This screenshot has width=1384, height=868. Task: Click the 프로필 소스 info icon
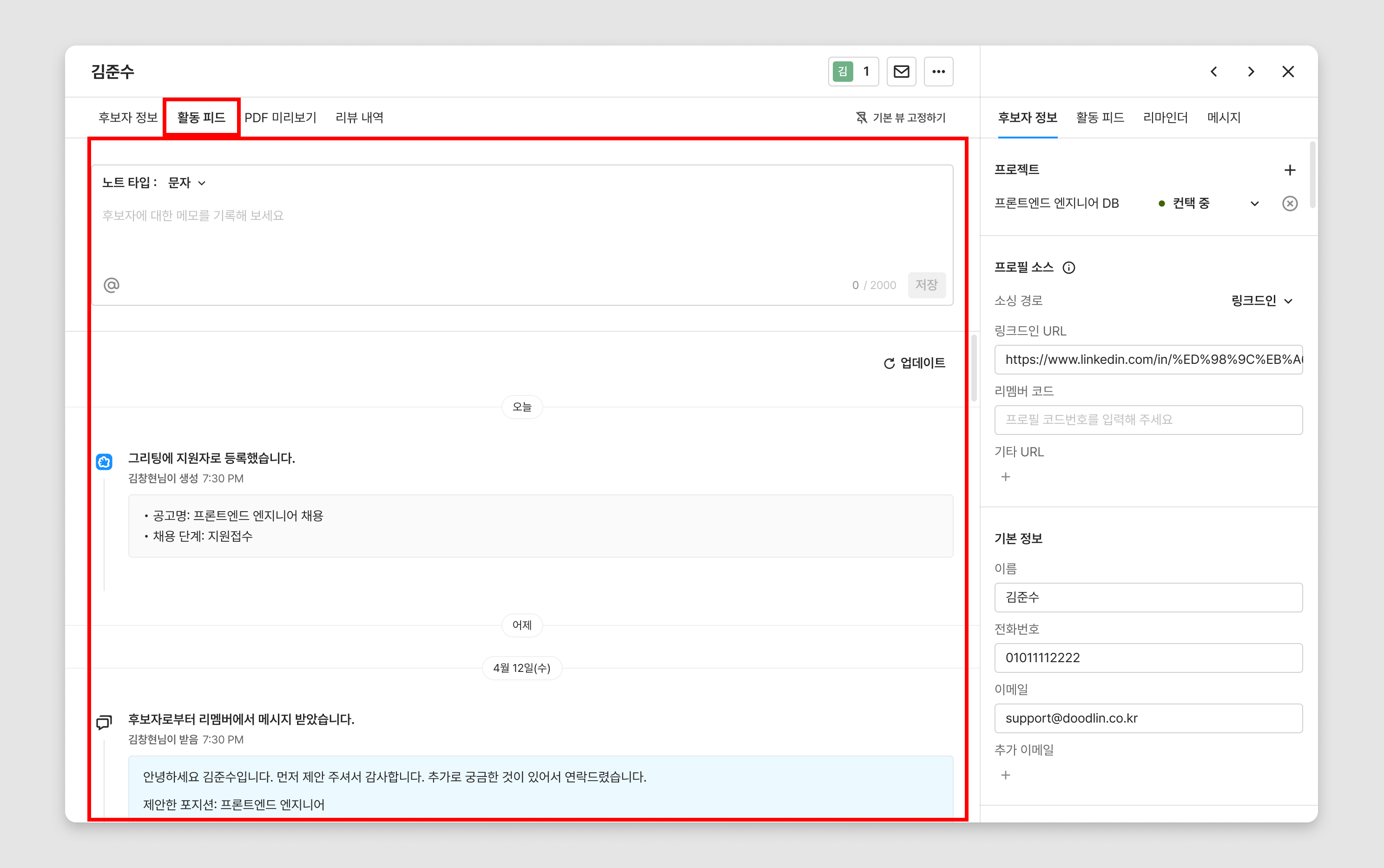pyautogui.click(x=1068, y=268)
